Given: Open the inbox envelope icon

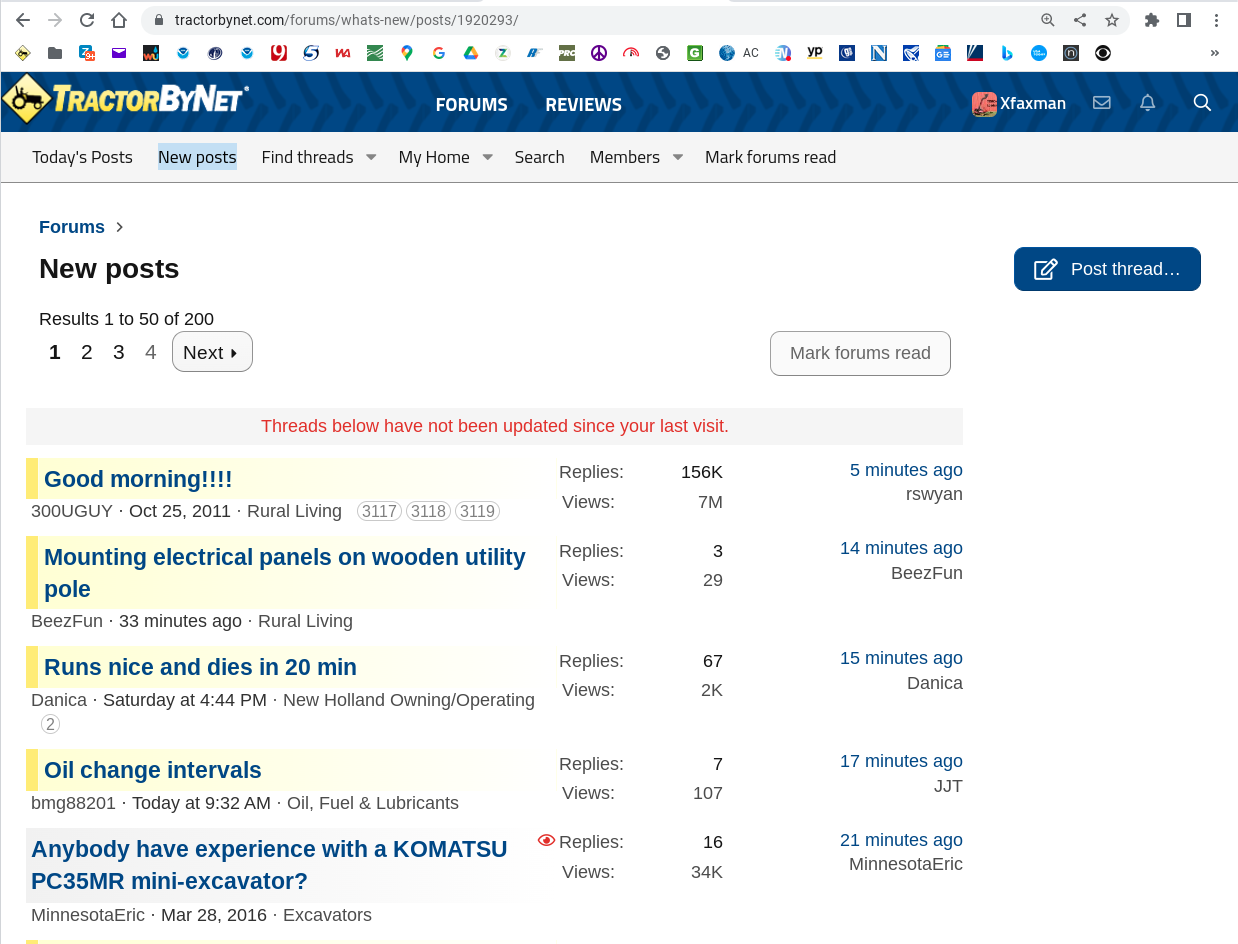Looking at the screenshot, I should click(1101, 103).
